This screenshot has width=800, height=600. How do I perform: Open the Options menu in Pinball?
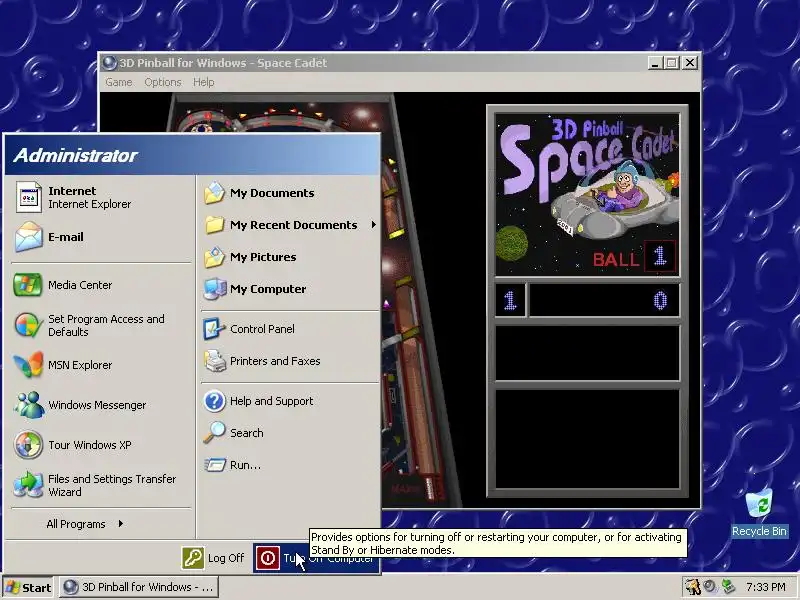[163, 82]
